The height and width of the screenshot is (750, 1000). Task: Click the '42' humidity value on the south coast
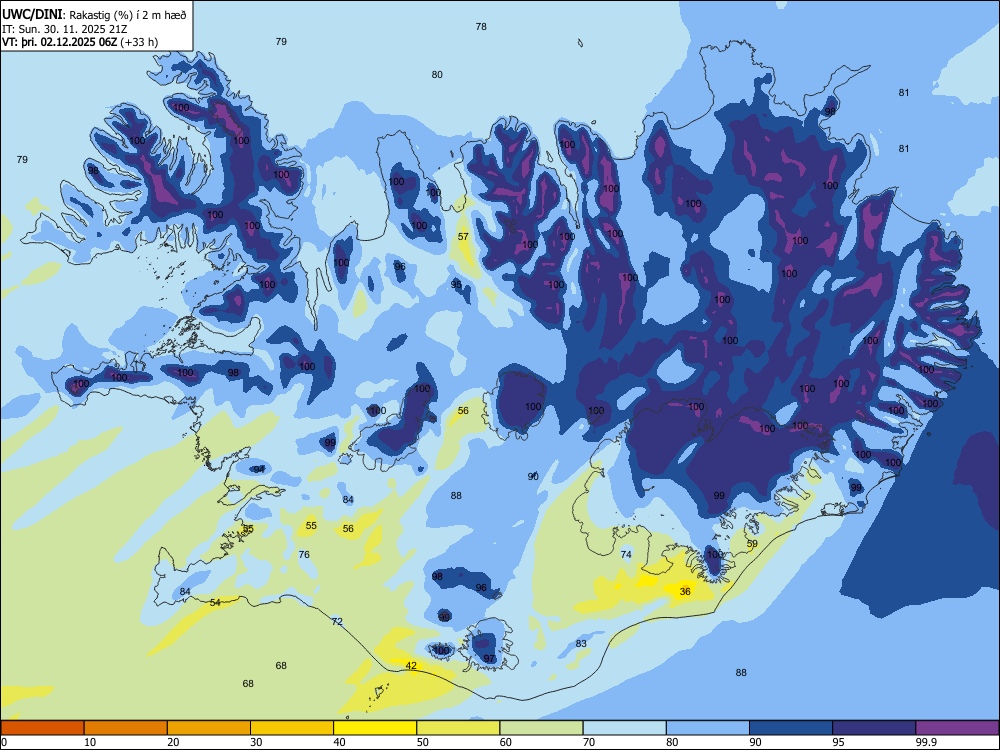point(411,666)
